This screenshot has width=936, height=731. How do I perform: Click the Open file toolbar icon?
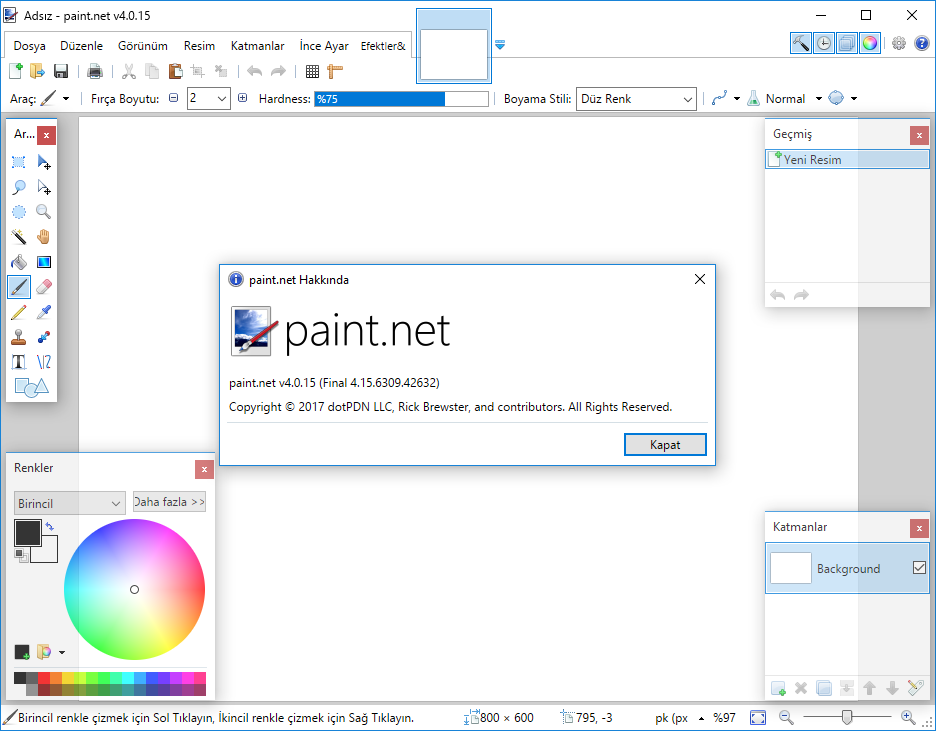click(38, 72)
